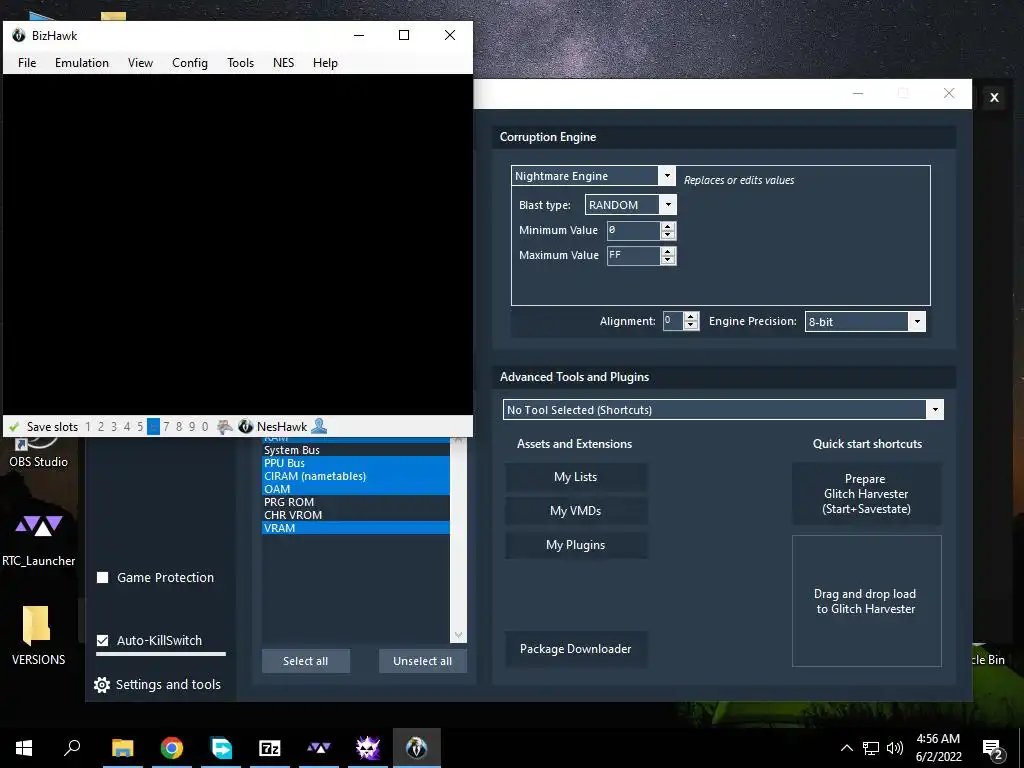Deselect VRAM in the domain list
1024x768 pixels.
coord(355,528)
